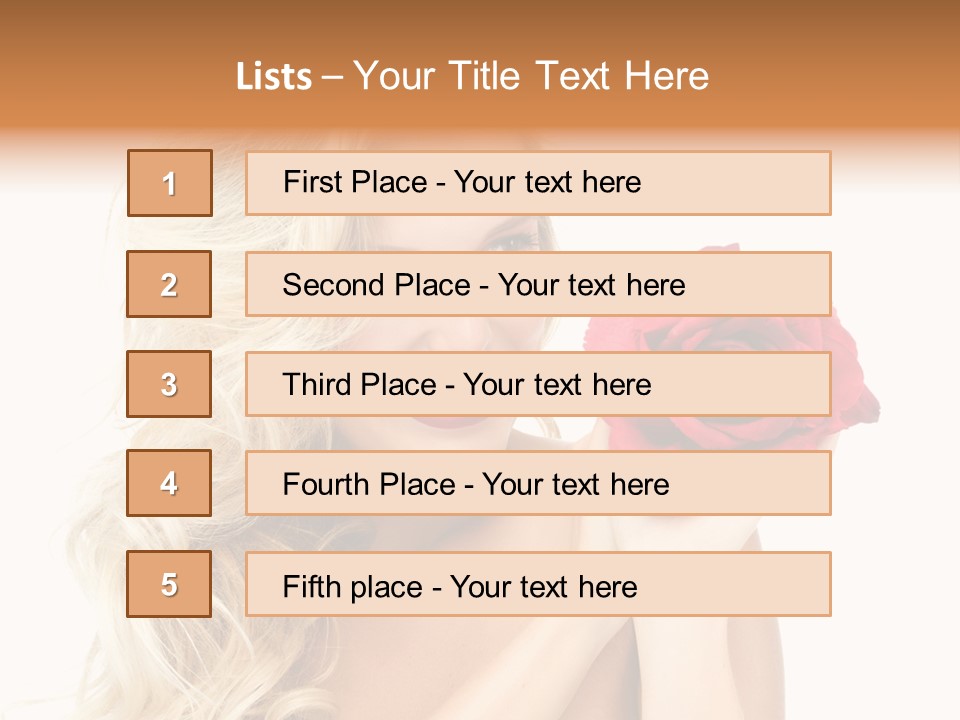Click the words 'Fourth Place'

coord(369,484)
